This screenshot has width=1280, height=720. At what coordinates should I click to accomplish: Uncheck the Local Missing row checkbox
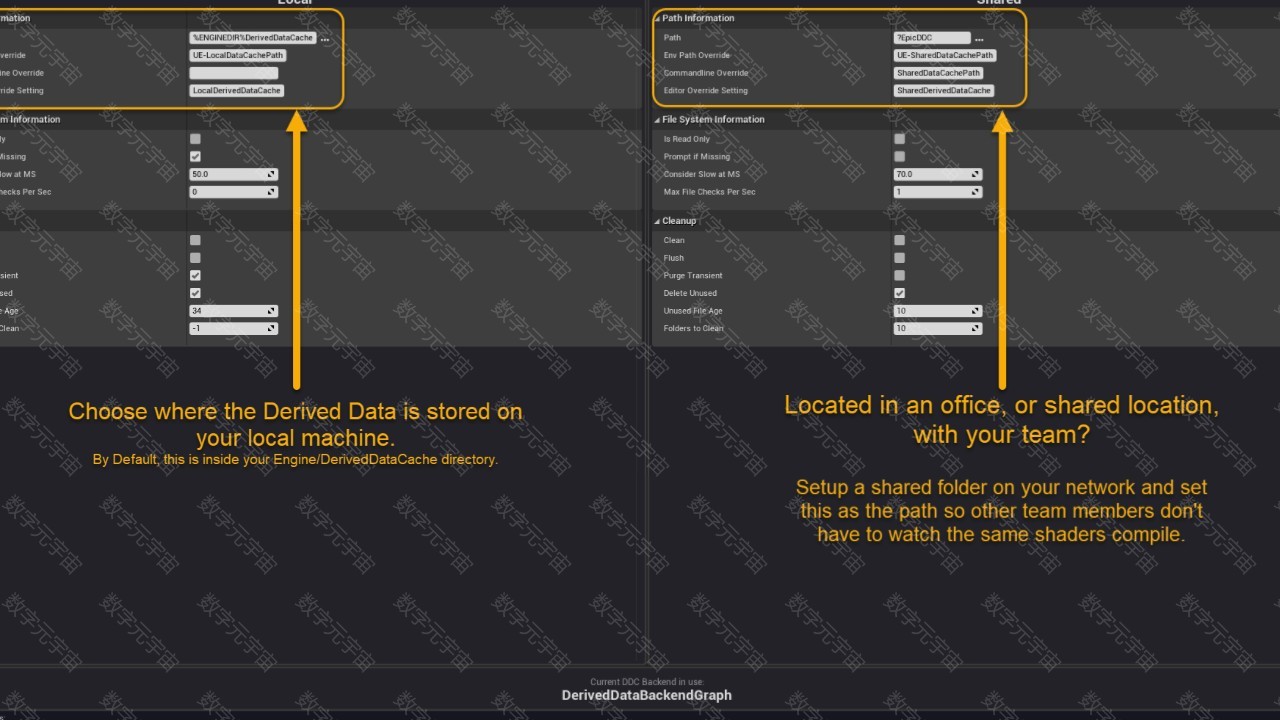195,156
